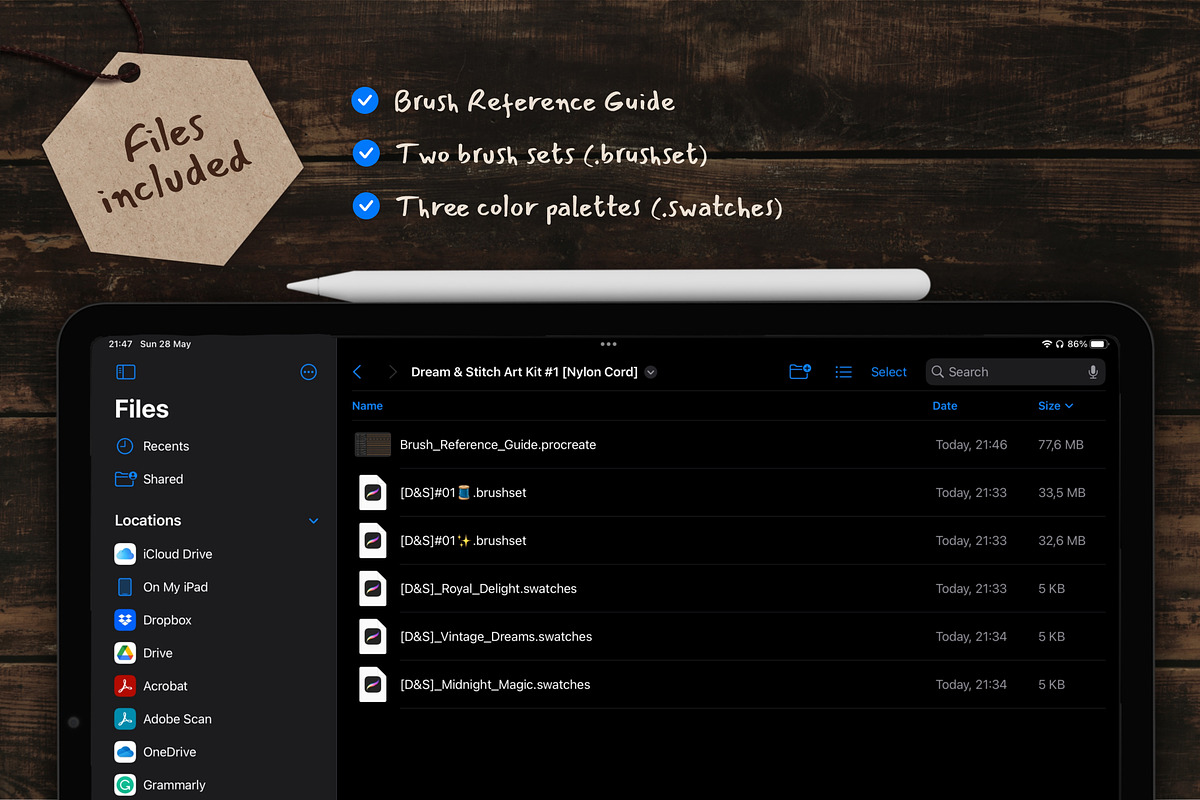
Task: Open the Recents clock icon
Action: (x=125, y=446)
